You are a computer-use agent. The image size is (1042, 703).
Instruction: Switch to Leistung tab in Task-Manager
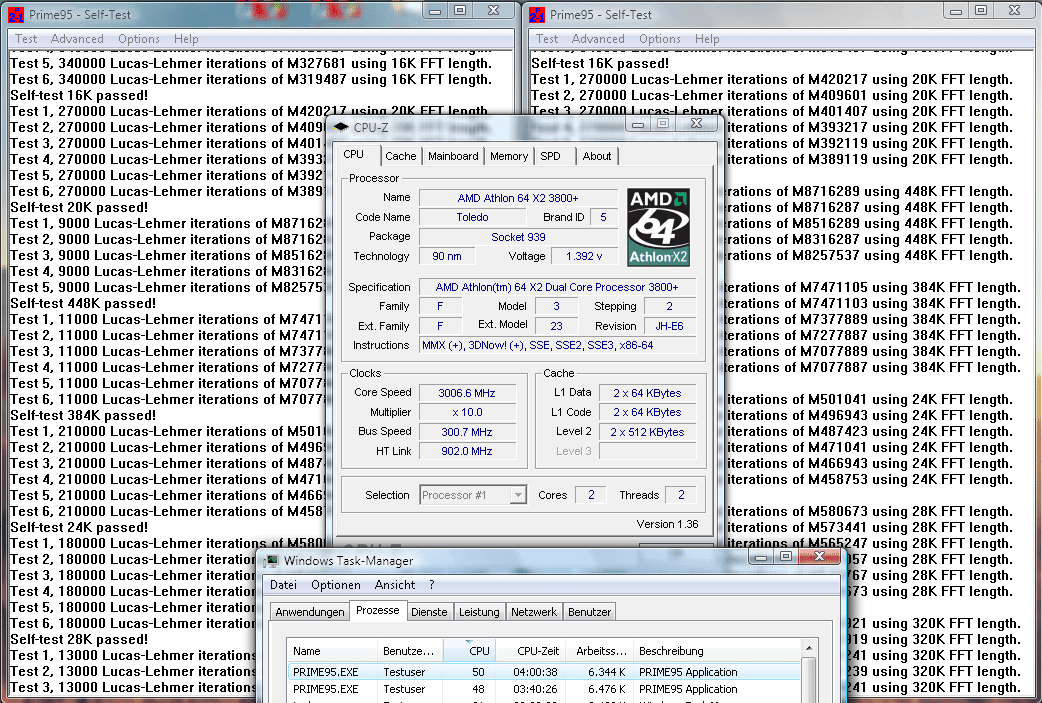(x=479, y=612)
